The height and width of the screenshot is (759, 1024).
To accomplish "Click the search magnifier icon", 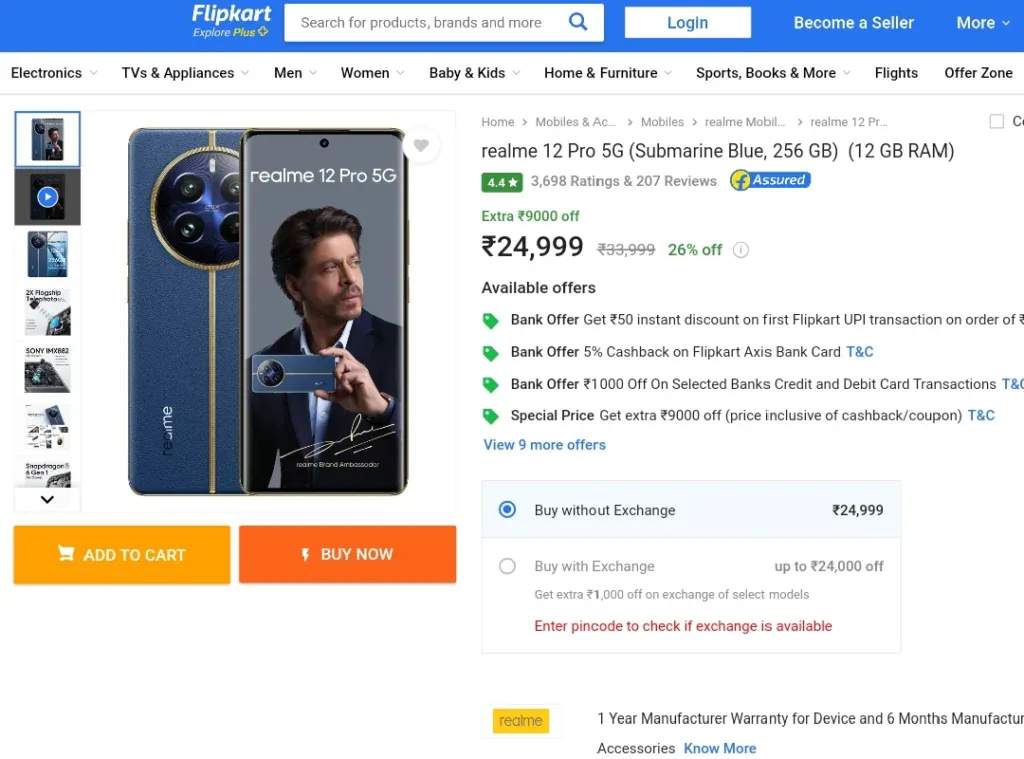I will click(578, 22).
